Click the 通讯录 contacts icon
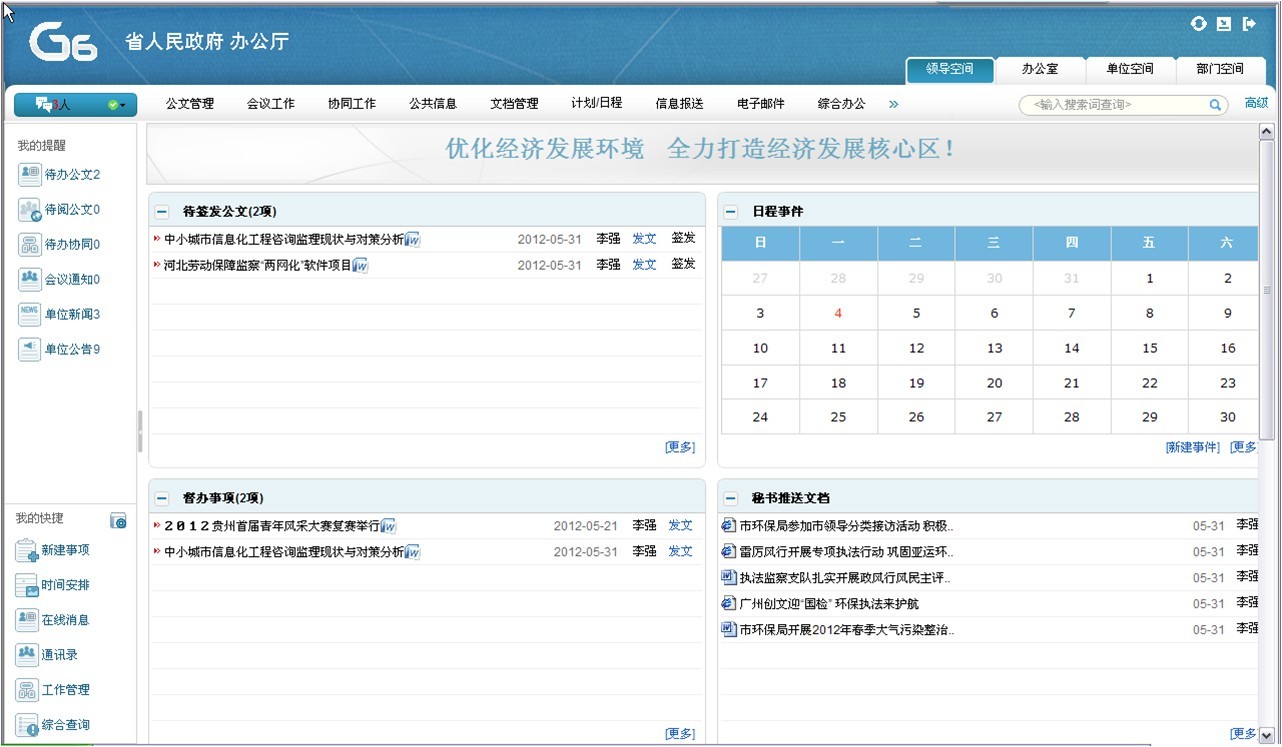The width and height of the screenshot is (1282, 747). 26,655
